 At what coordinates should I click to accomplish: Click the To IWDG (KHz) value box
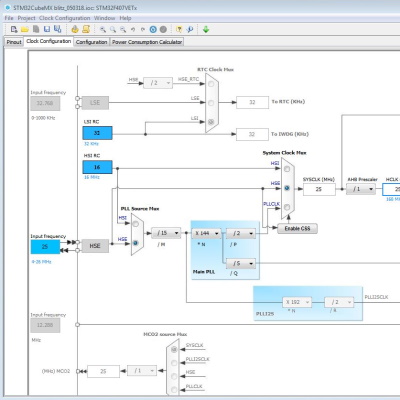click(x=252, y=134)
